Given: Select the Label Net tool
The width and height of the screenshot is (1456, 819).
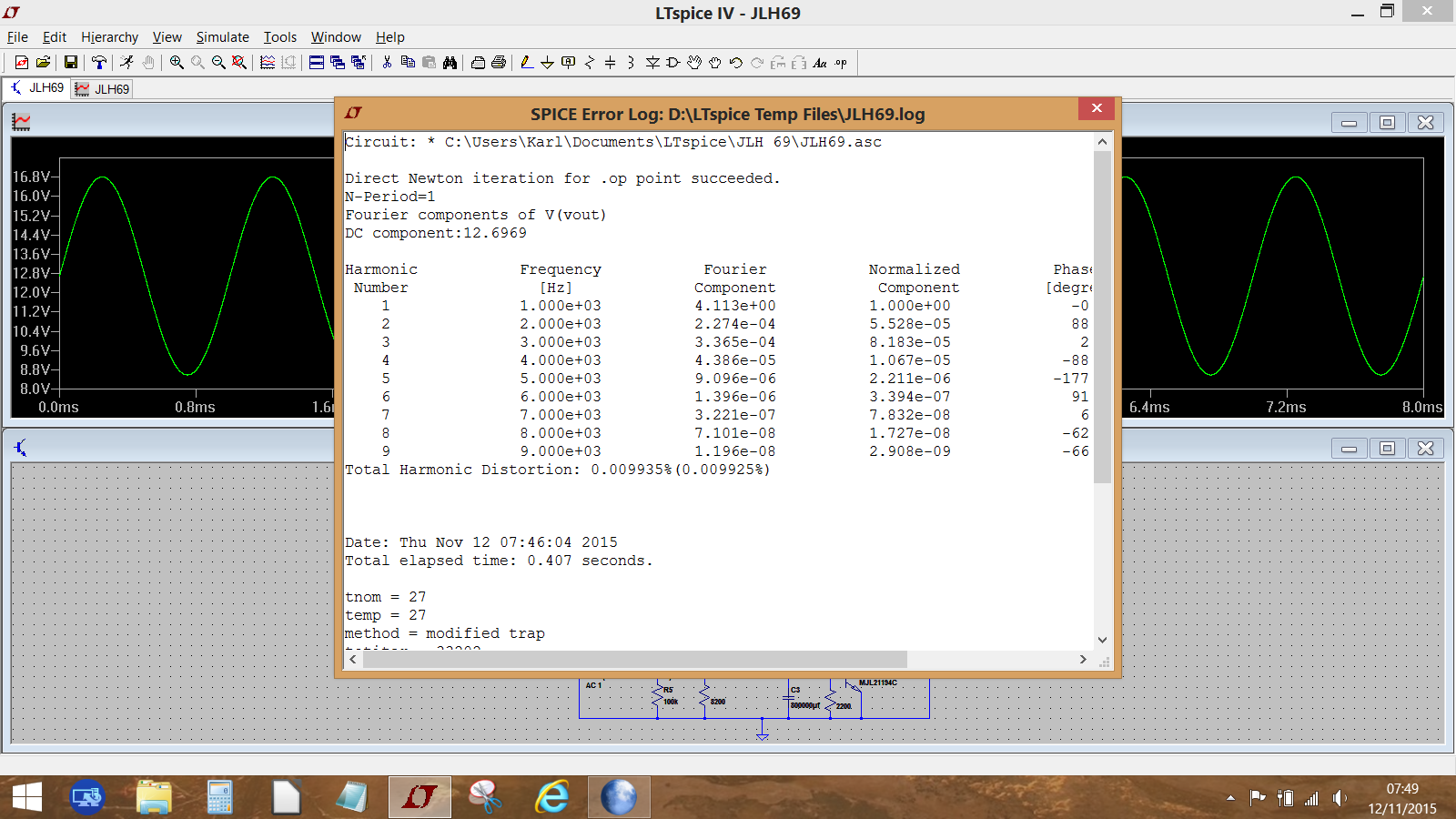Looking at the screenshot, I should pos(569,63).
